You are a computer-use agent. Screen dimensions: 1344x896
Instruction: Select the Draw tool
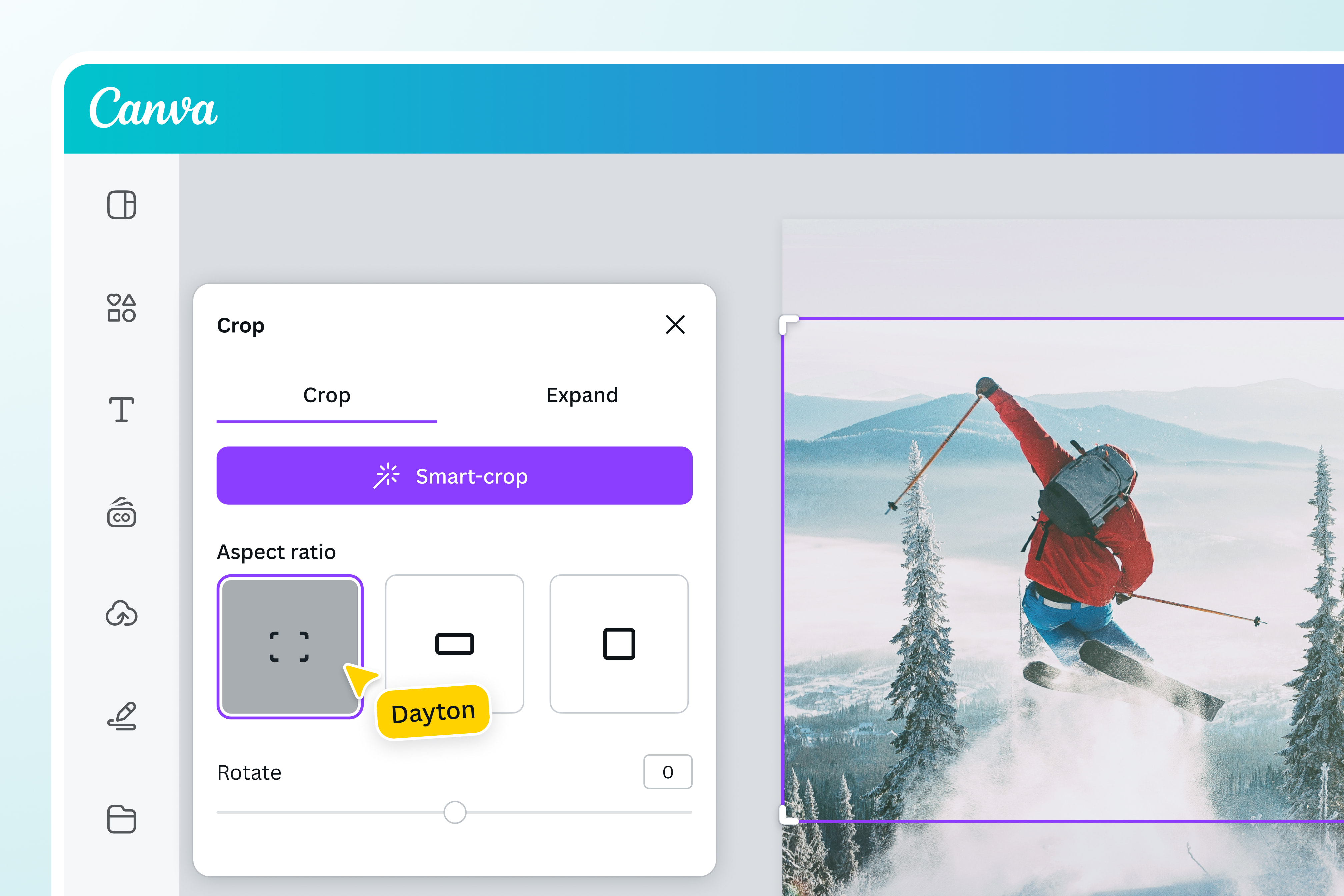(x=121, y=716)
